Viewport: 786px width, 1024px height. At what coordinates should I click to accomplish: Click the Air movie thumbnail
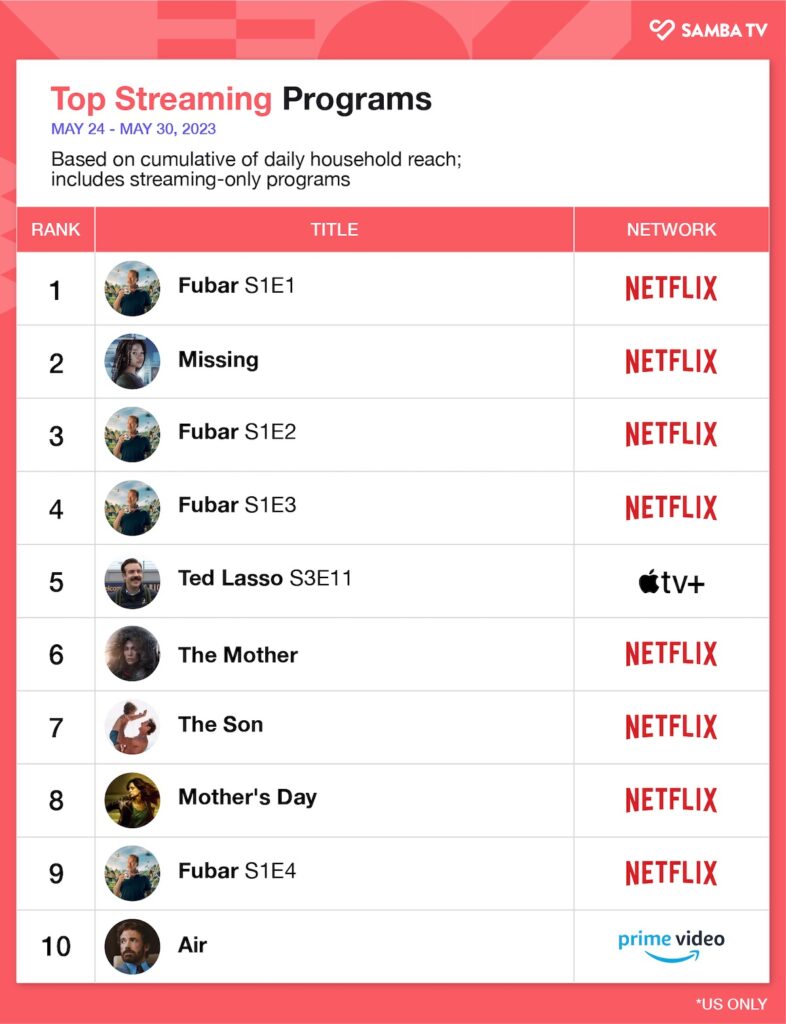132,946
